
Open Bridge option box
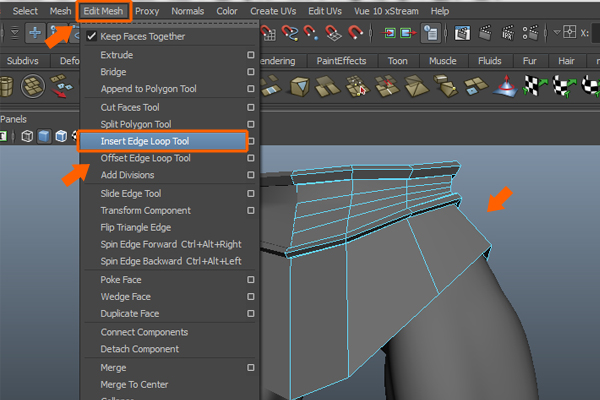(251, 72)
